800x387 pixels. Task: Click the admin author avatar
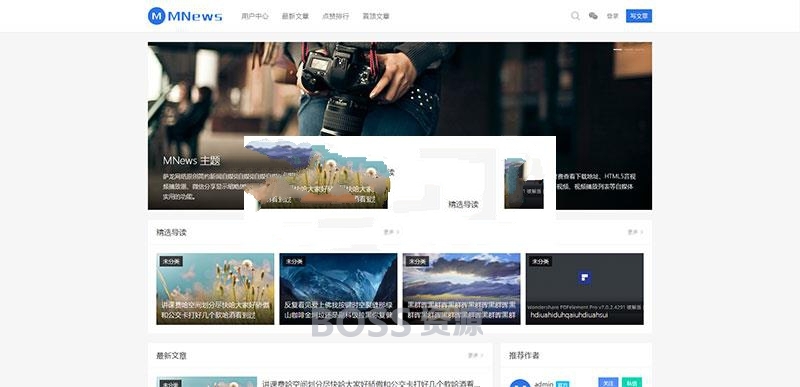520,383
